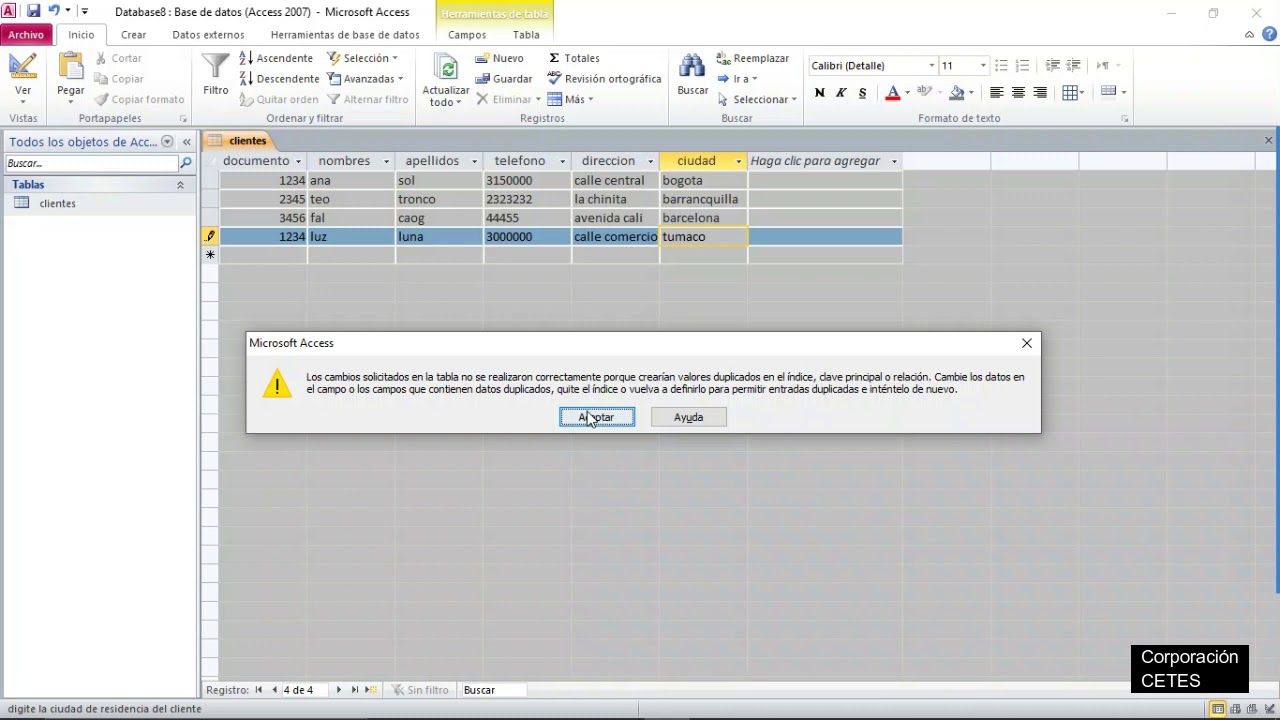This screenshot has width=1280, height=720.
Task: Click the Undo icon in quick access toolbar
Action: coord(54,11)
